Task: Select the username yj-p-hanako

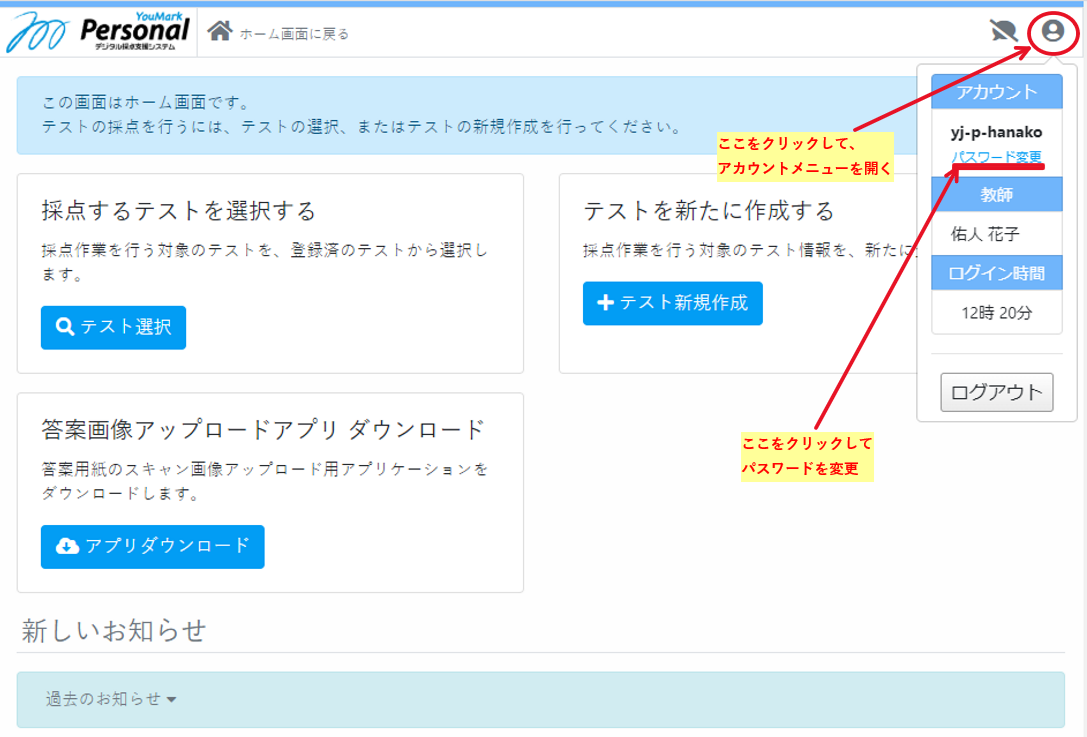Action: 996,130
